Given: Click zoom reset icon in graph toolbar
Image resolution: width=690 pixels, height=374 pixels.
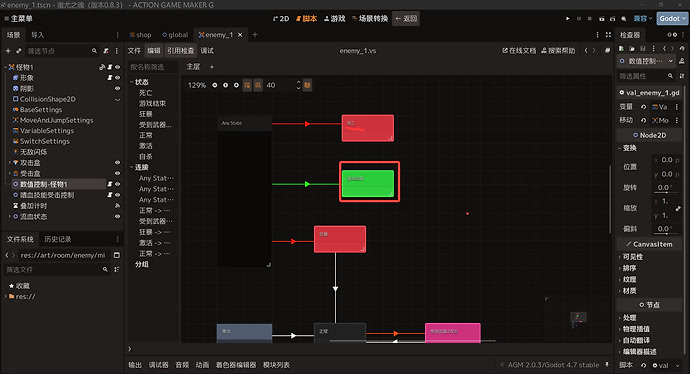Looking at the screenshot, I should [x=225, y=85].
